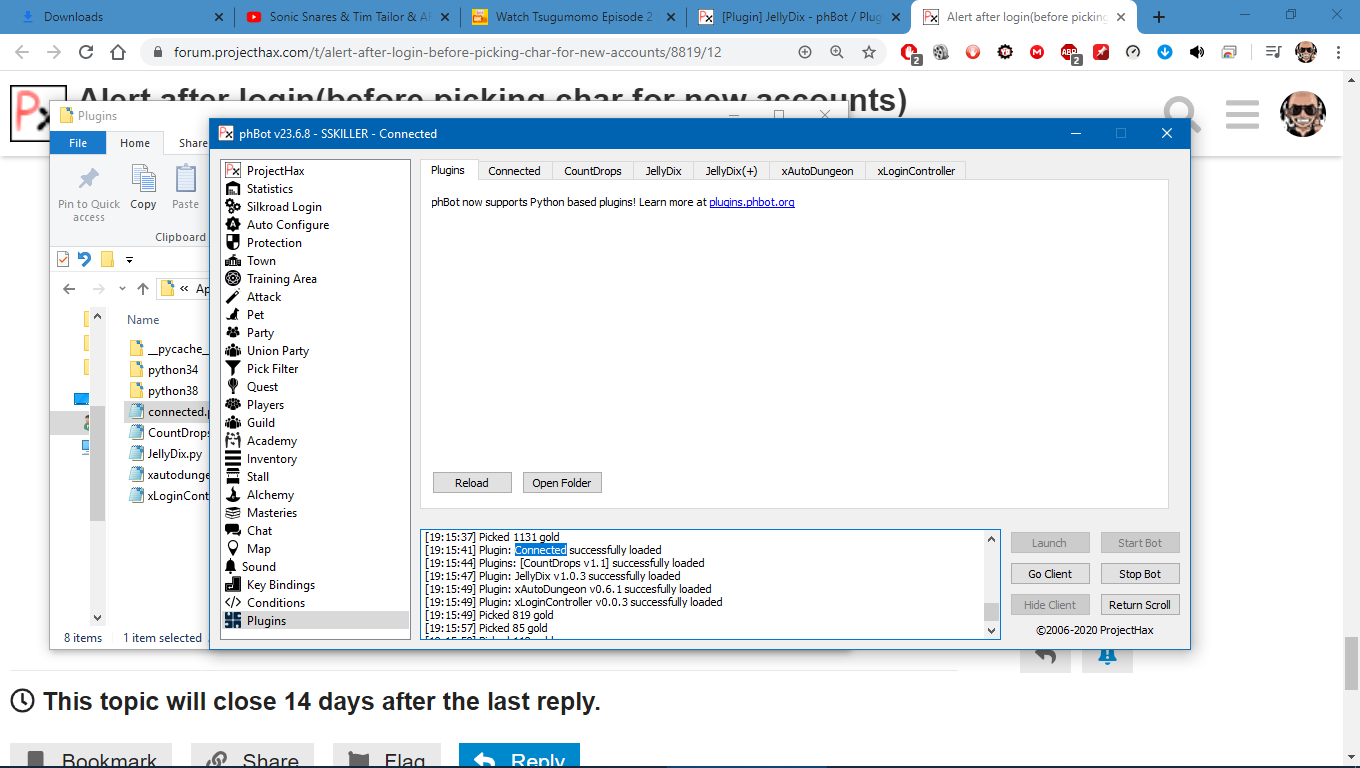Follow the plugins.phbot.org link
Viewport: 1360px width, 768px height.
click(x=751, y=202)
